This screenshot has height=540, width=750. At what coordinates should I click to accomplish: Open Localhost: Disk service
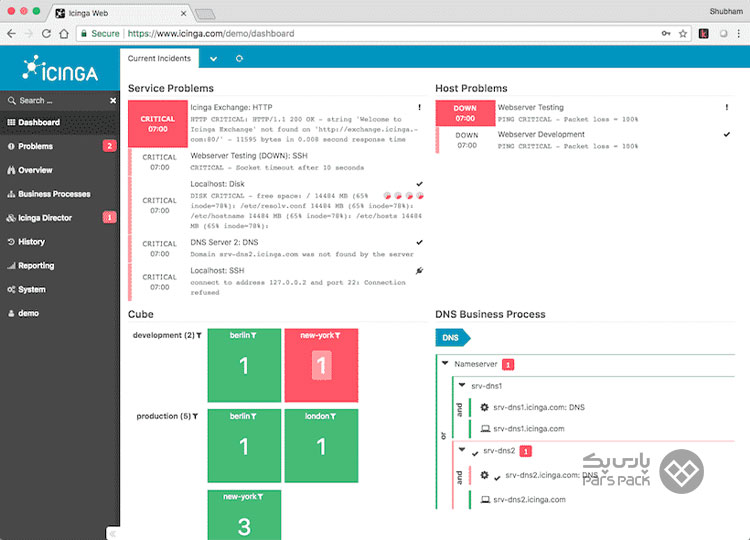pos(217,184)
